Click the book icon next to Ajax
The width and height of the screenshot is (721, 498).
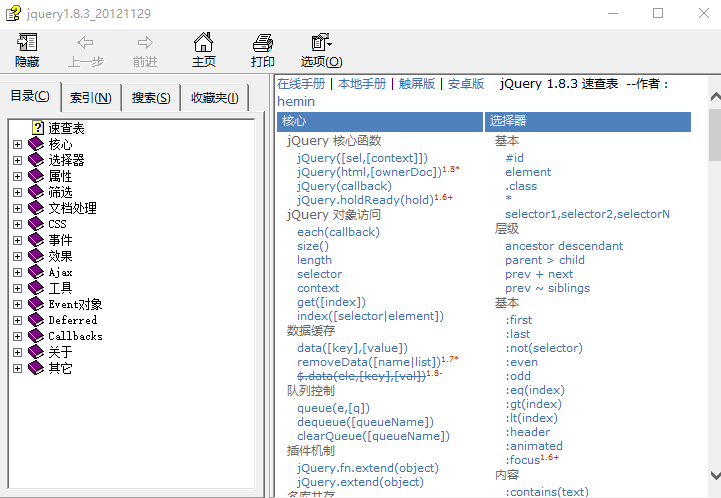click(37, 272)
